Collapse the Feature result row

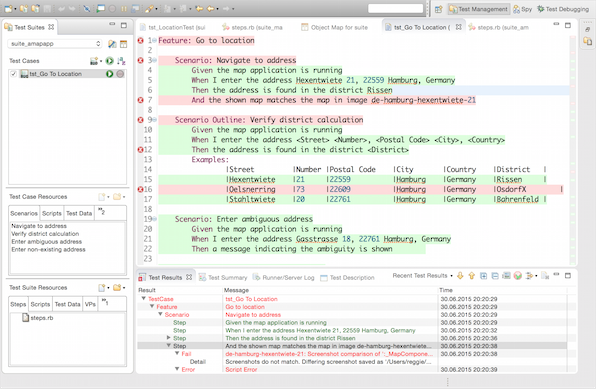152,306
